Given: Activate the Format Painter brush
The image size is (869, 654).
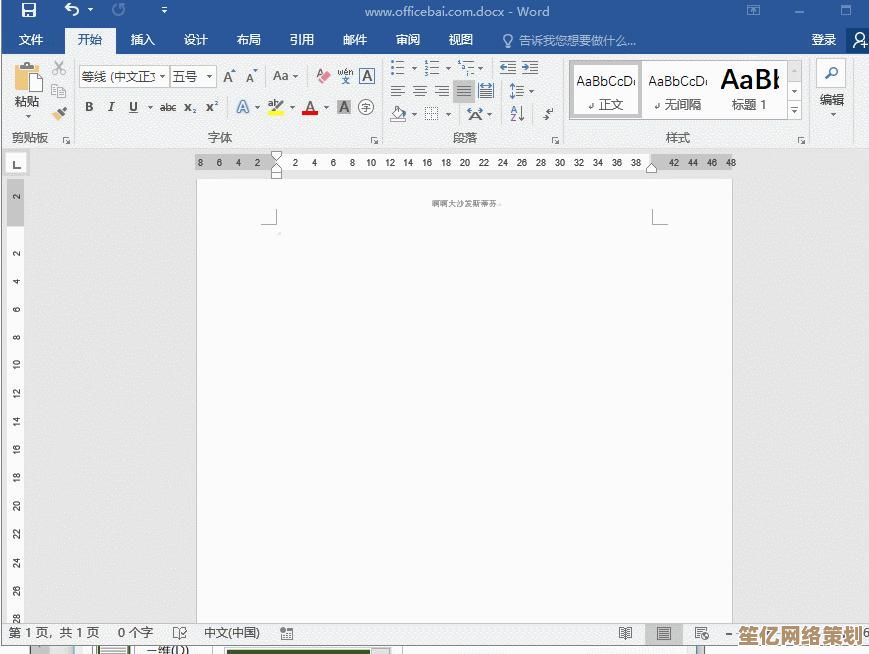Looking at the screenshot, I should tap(59, 113).
